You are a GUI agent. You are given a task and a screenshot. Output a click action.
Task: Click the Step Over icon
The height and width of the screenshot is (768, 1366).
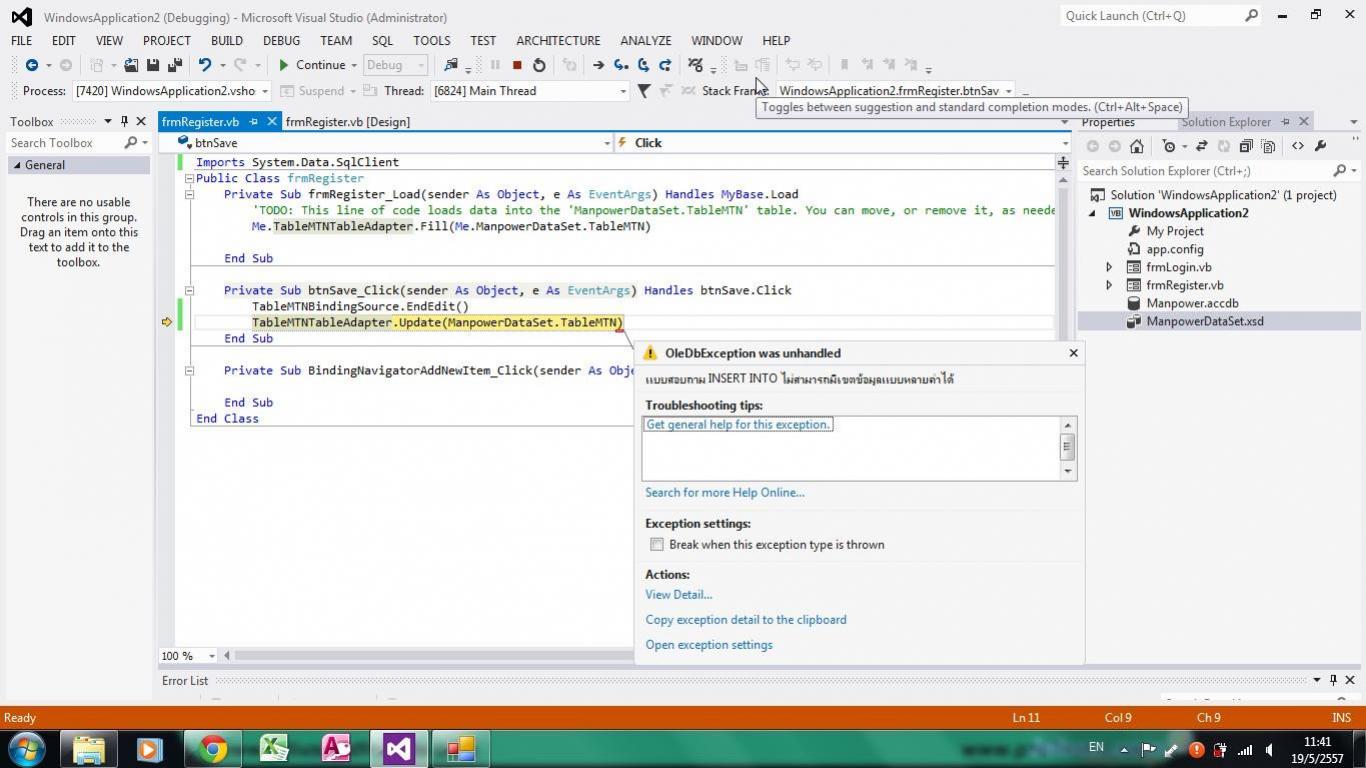pos(643,65)
